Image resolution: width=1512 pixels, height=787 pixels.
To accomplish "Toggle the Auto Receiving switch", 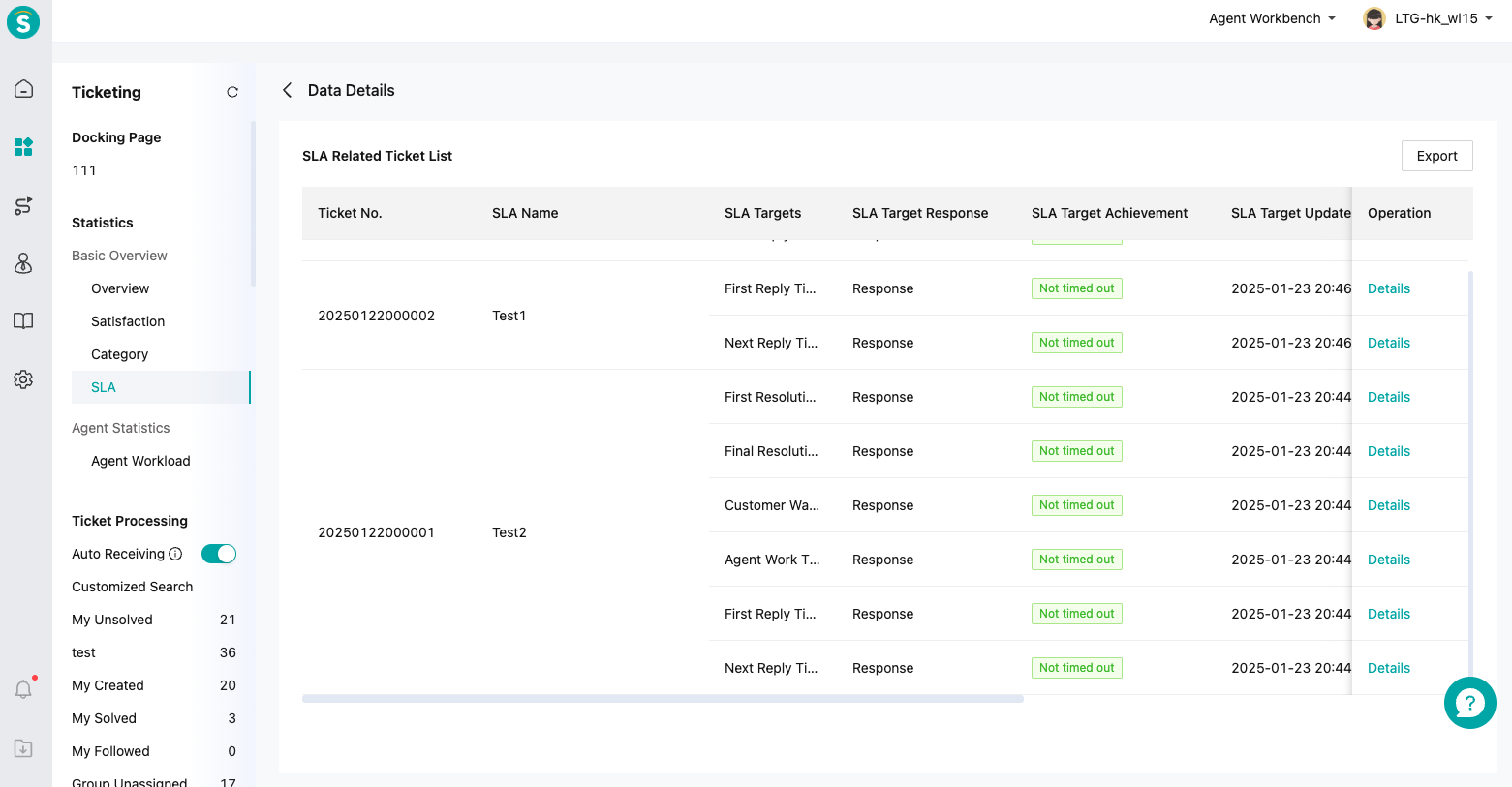I will pos(219,554).
